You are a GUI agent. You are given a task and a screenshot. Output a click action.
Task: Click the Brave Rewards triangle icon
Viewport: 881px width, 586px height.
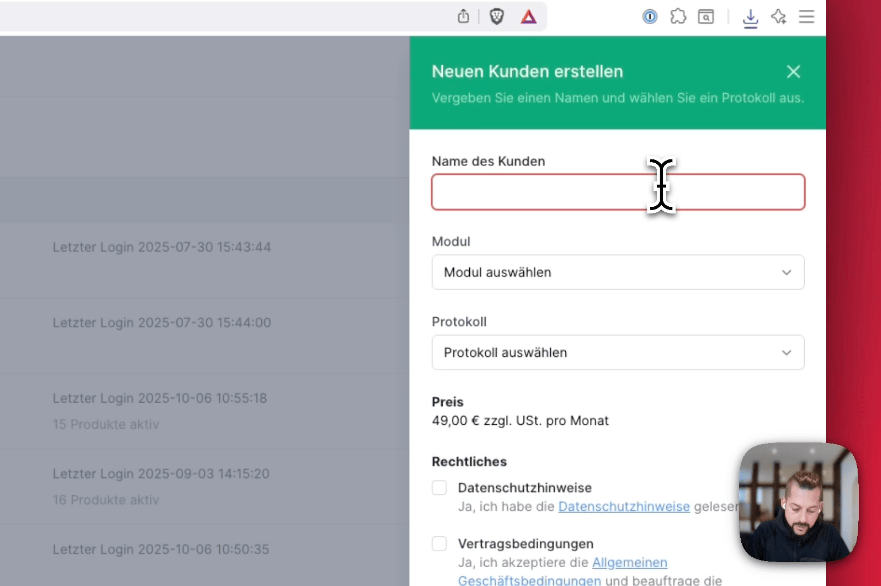pyautogui.click(x=528, y=16)
